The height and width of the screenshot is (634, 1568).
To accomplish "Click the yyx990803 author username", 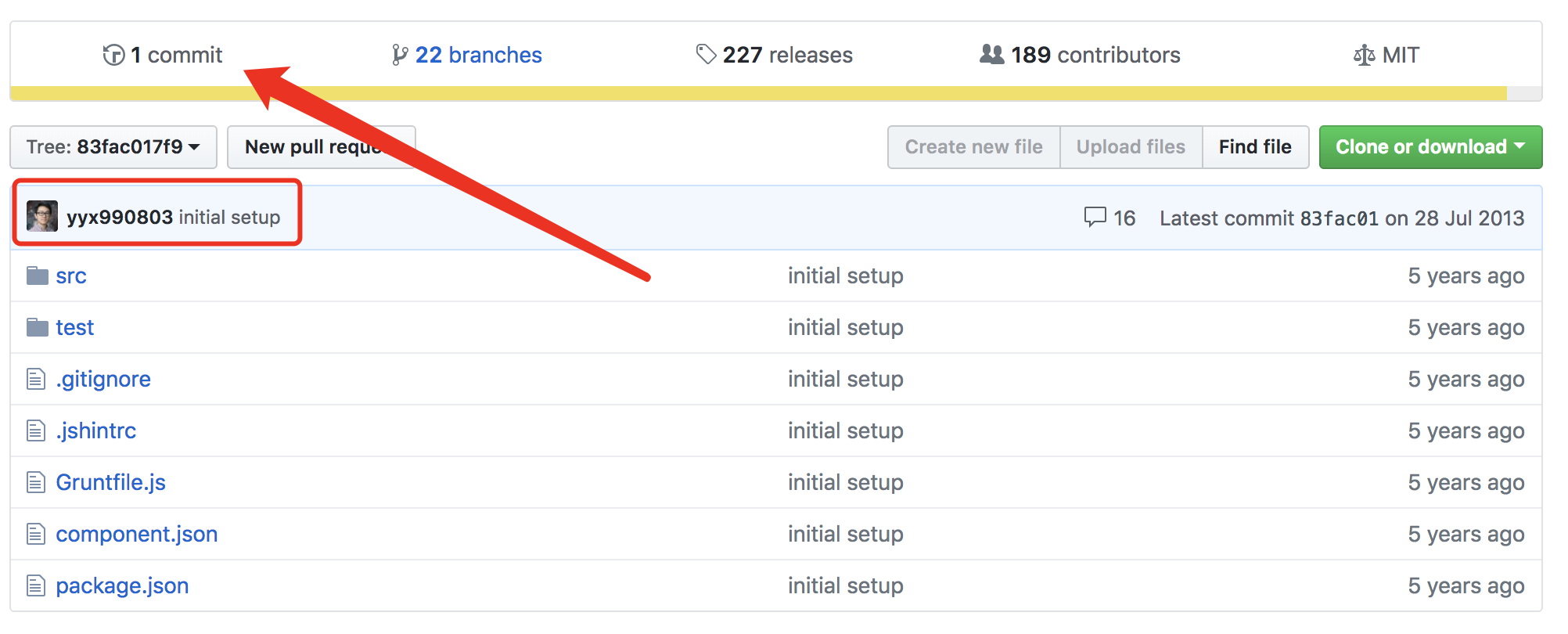I will point(120,217).
